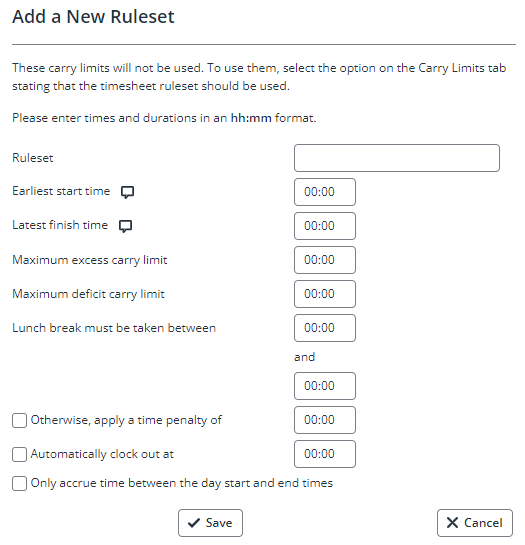The image size is (525, 545).
Task: Click the 'Automatically clock out at' label
Action: click(102, 454)
